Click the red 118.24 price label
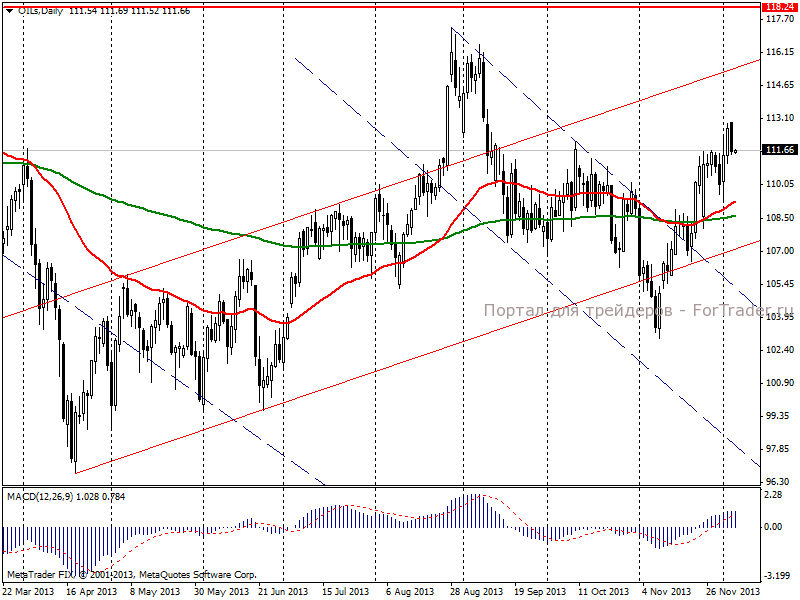 (x=780, y=7)
